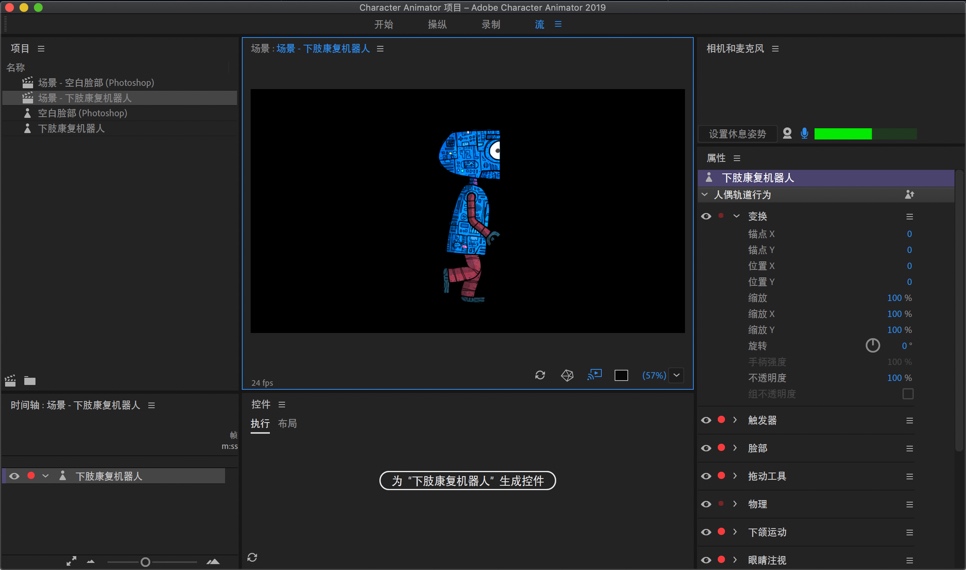
Task: Click the fit timeline expand arrows icon
Action: click(71, 561)
